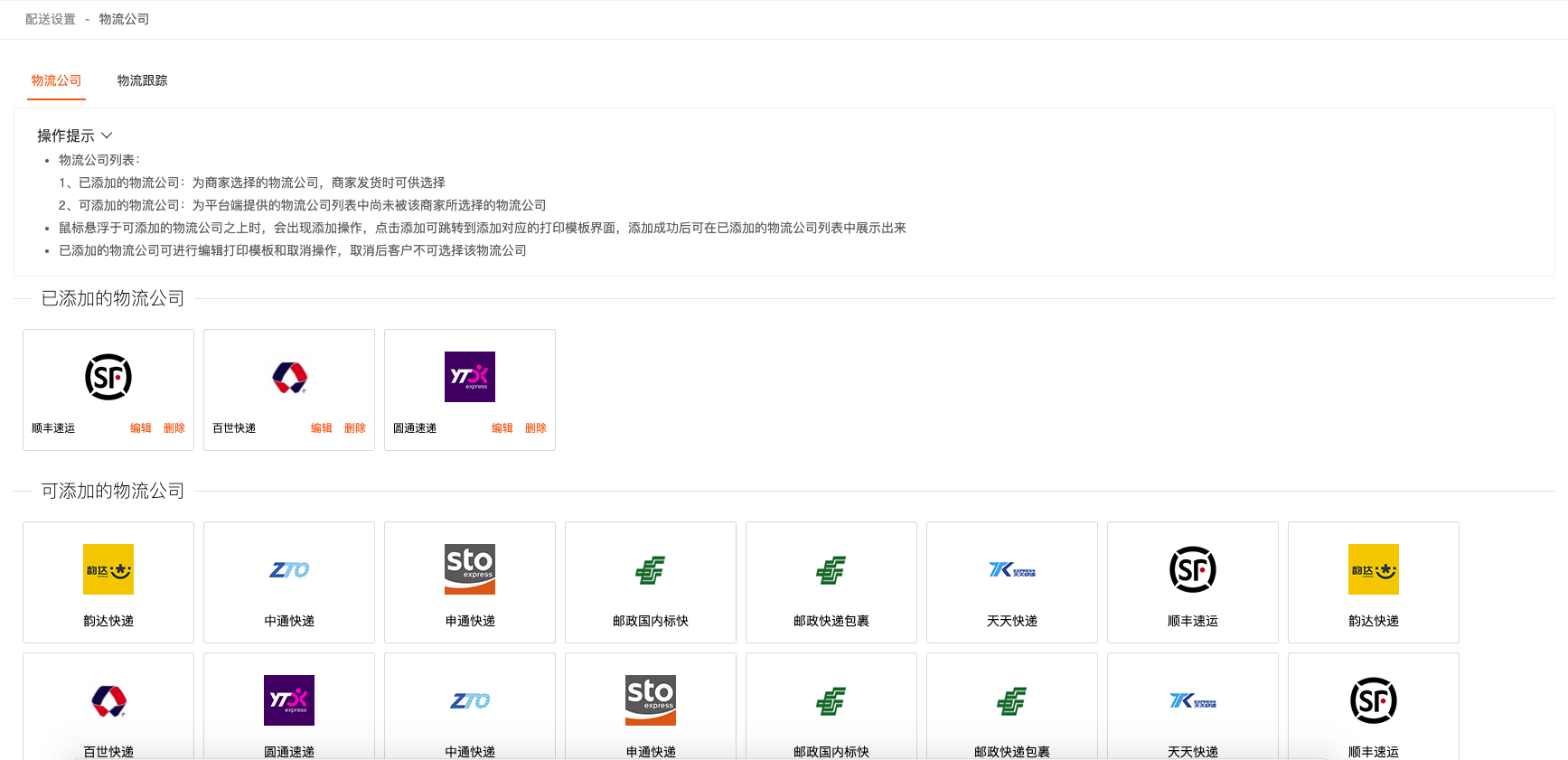1568x760 pixels.
Task: Click the SF logo in the first addable row
Action: pos(1193,569)
